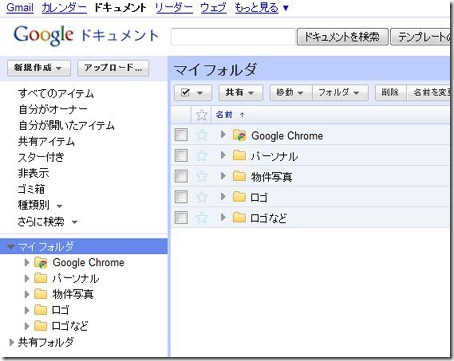
Task: Click the ロゴなど folder icon in list
Action: (239, 217)
